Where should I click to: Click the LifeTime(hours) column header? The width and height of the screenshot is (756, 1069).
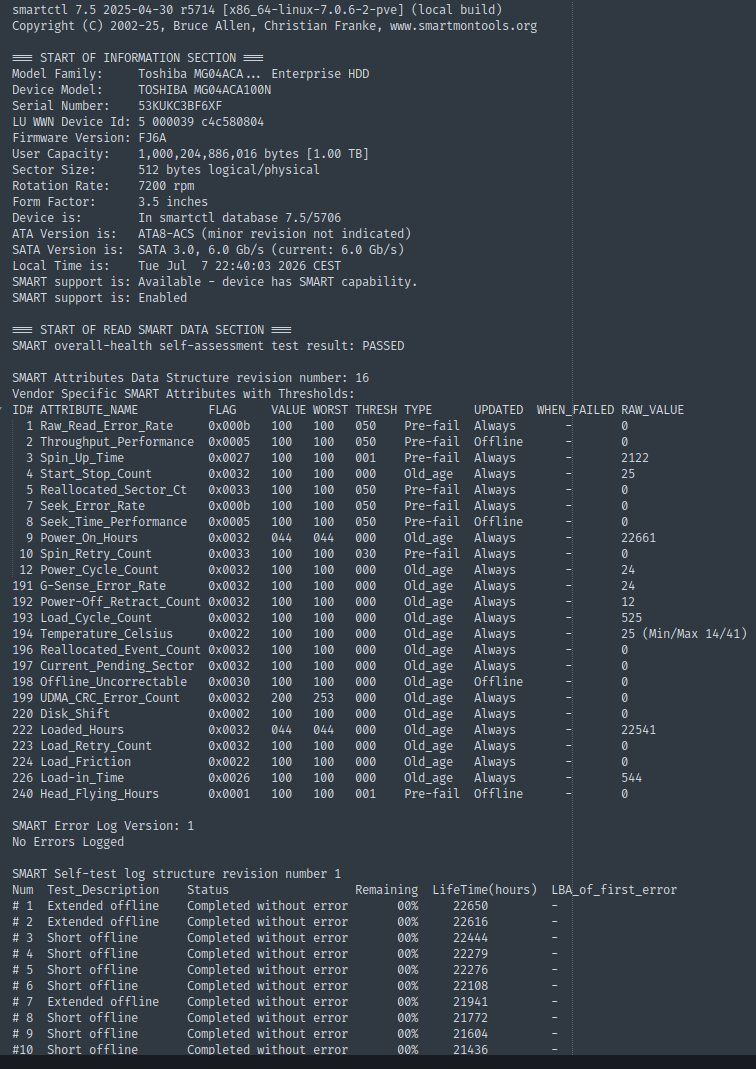point(485,890)
